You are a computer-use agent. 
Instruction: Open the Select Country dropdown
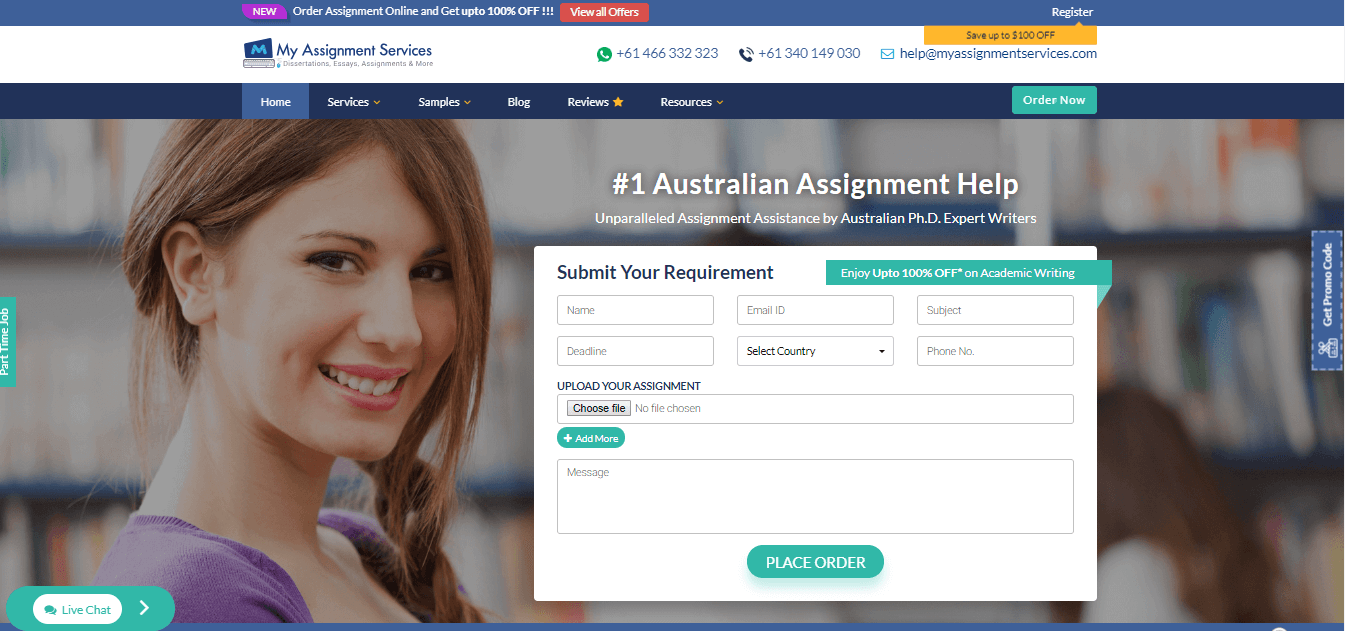(x=815, y=351)
